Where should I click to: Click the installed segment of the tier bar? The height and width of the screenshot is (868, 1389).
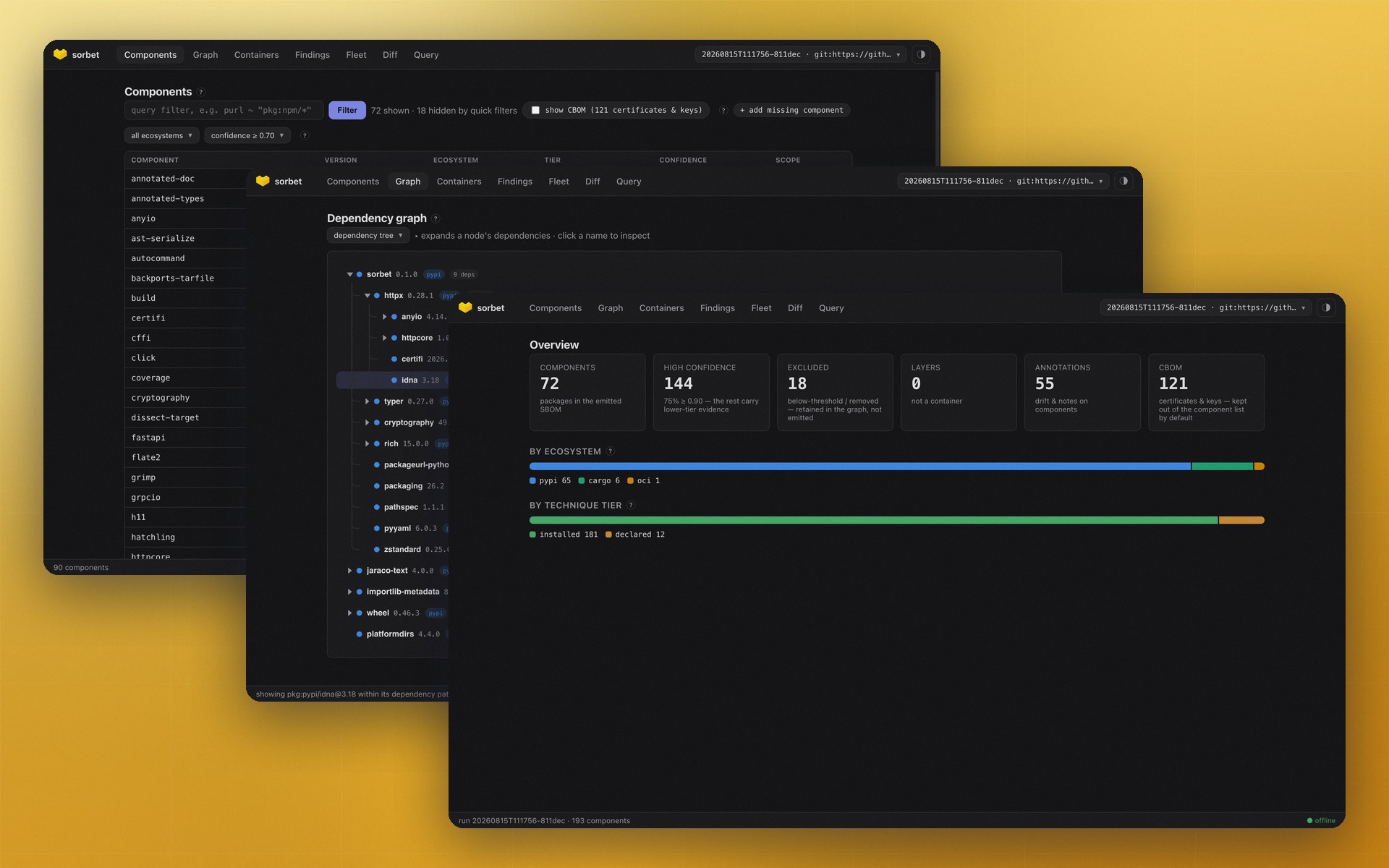click(874, 520)
